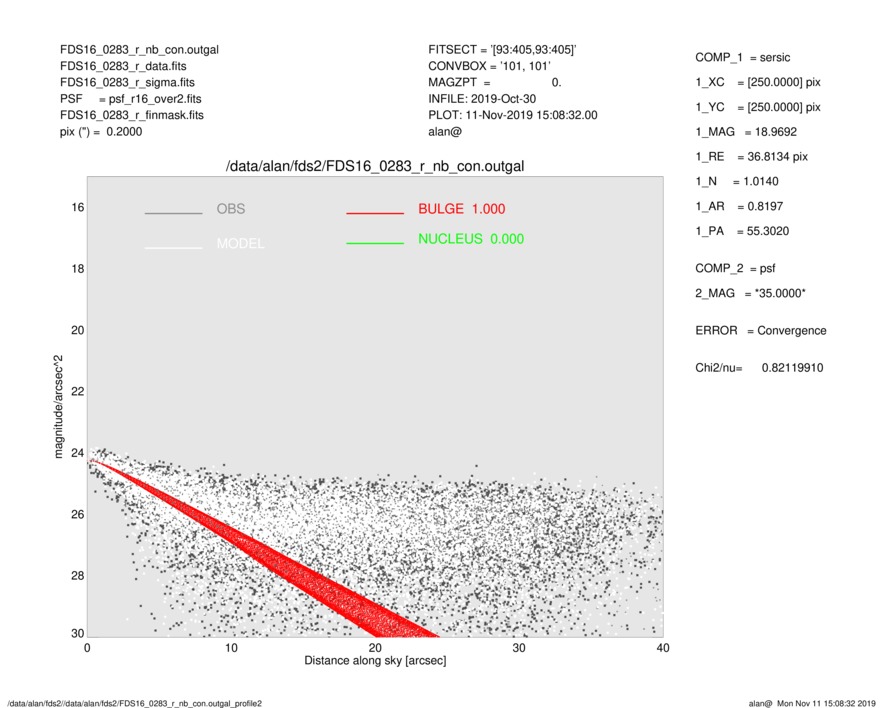
Task: Click the COMP_1 = sersic label
Action: [743, 58]
